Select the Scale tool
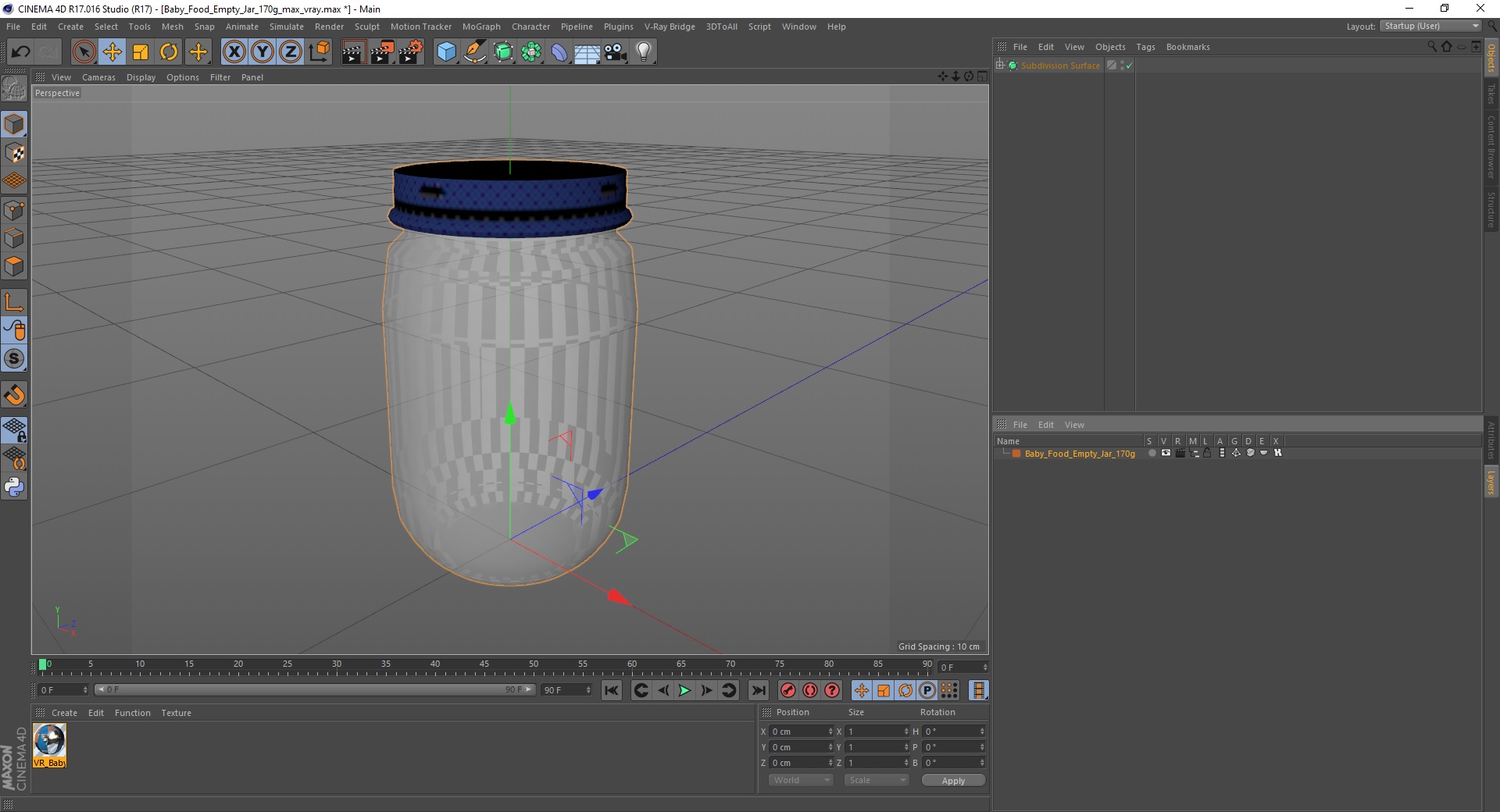This screenshot has width=1500, height=812. 141,52
